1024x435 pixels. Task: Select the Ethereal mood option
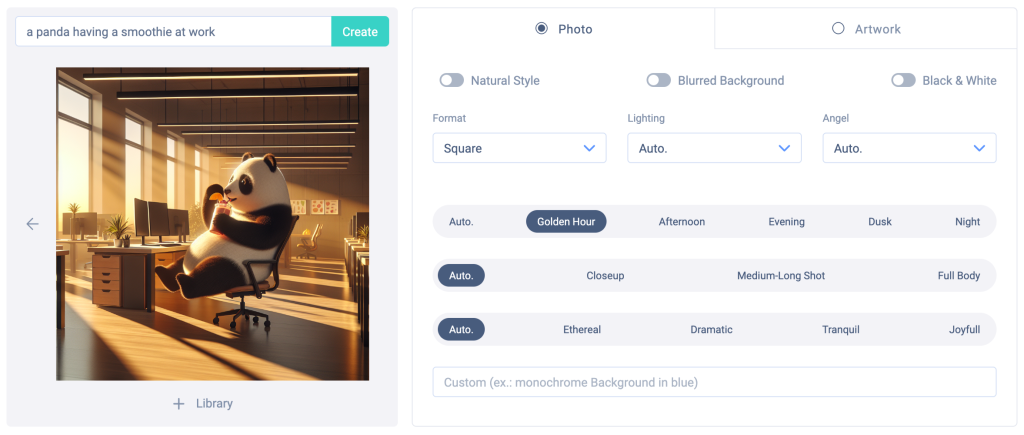(582, 329)
